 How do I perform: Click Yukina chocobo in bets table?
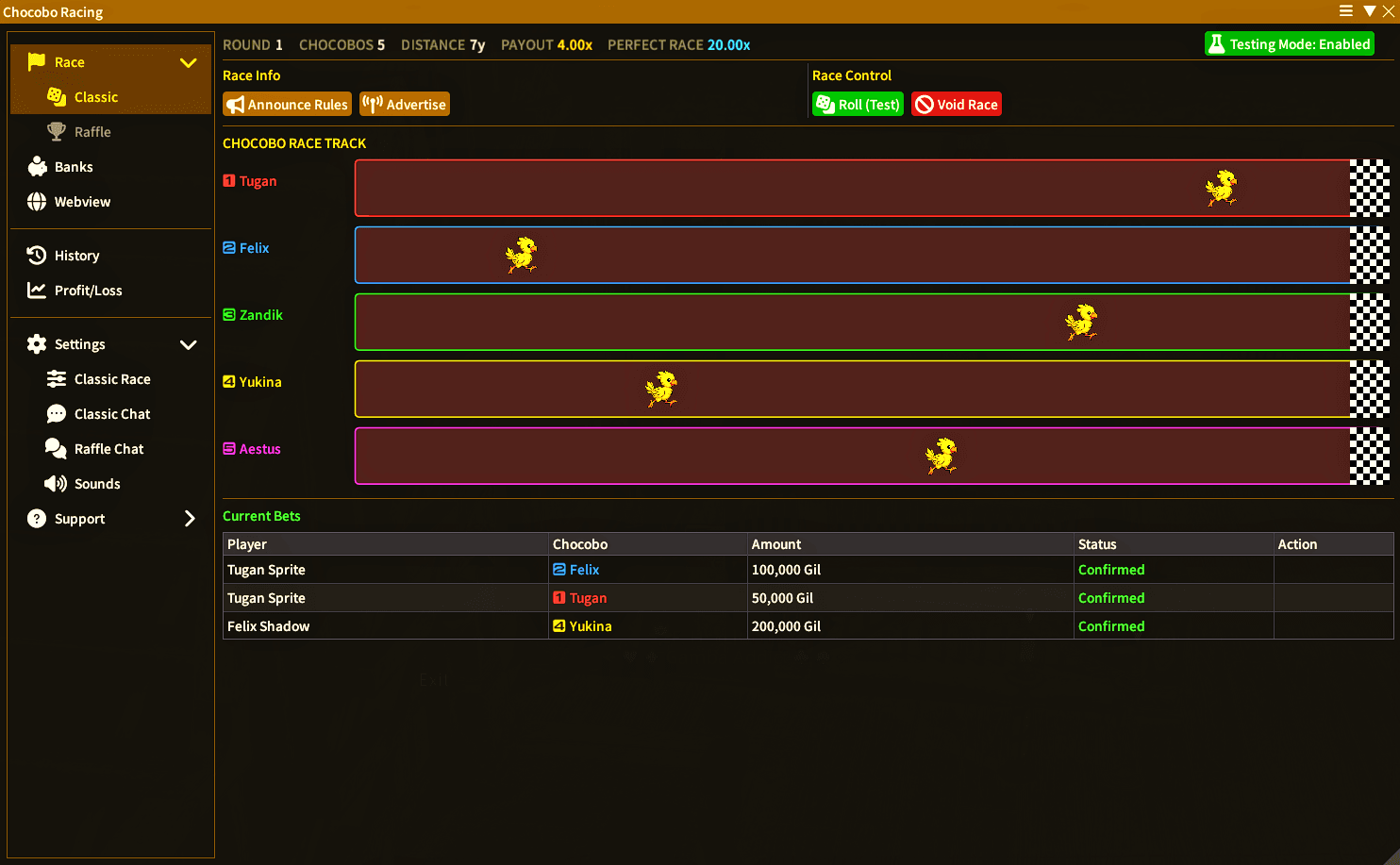582,626
